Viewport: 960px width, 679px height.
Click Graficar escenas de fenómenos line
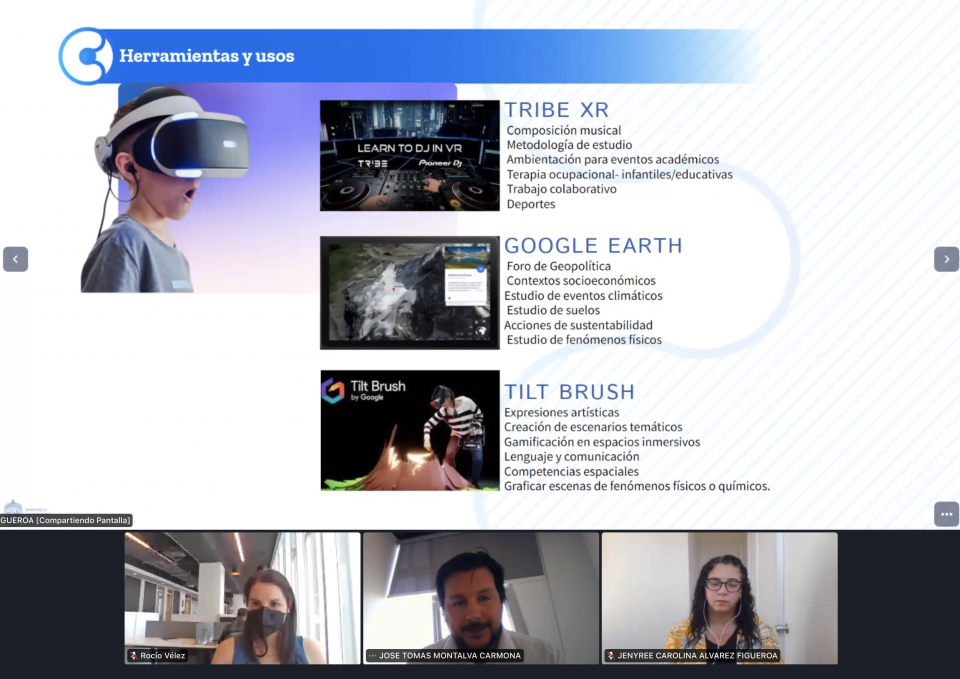click(x=637, y=486)
